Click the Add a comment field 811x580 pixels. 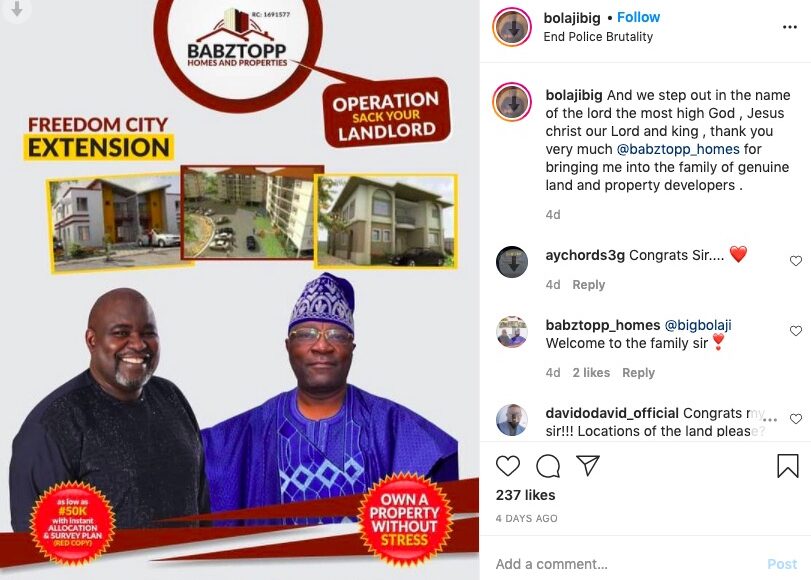tap(626, 564)
